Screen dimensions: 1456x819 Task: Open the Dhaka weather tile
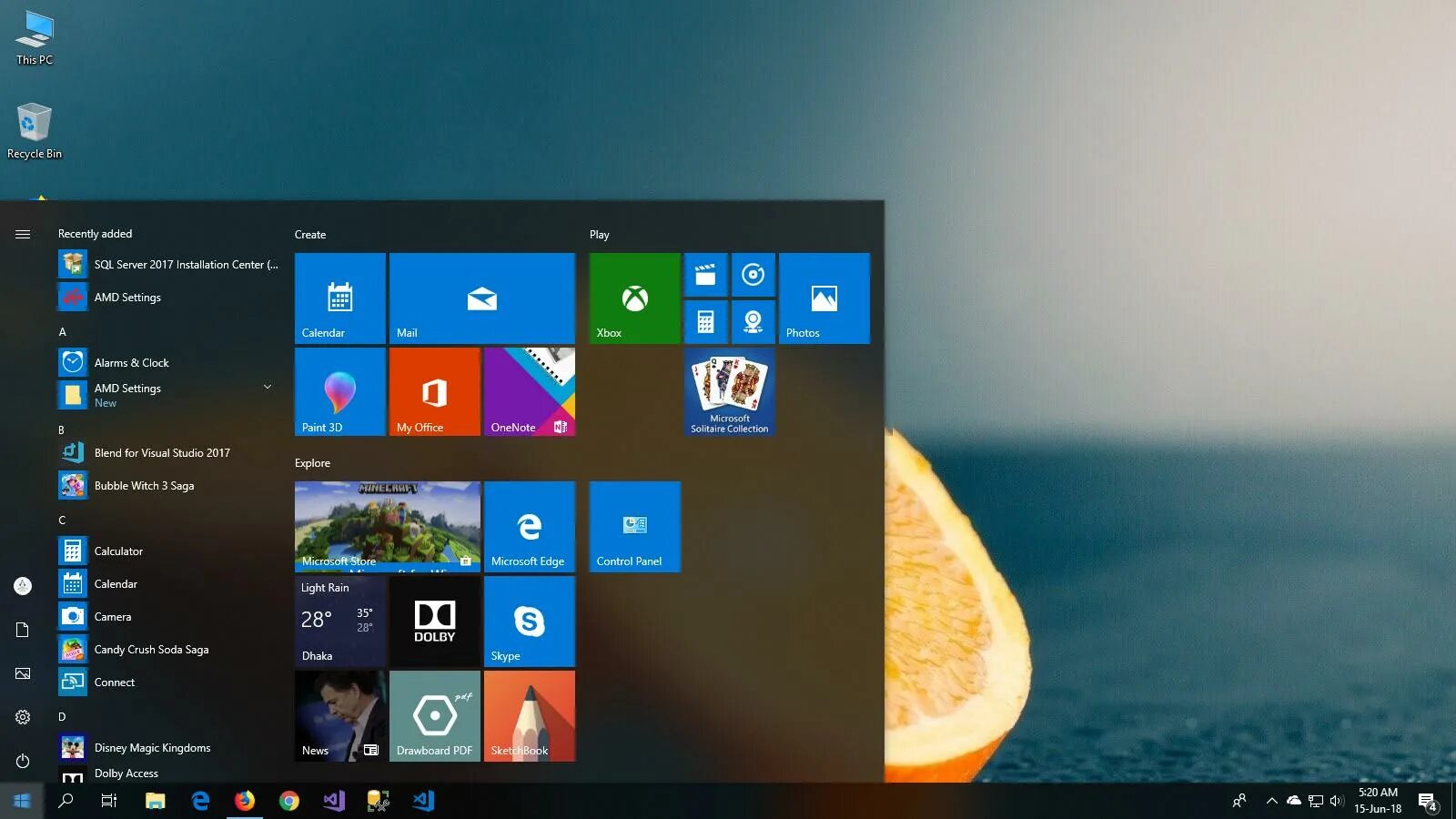tap(340, 622)
